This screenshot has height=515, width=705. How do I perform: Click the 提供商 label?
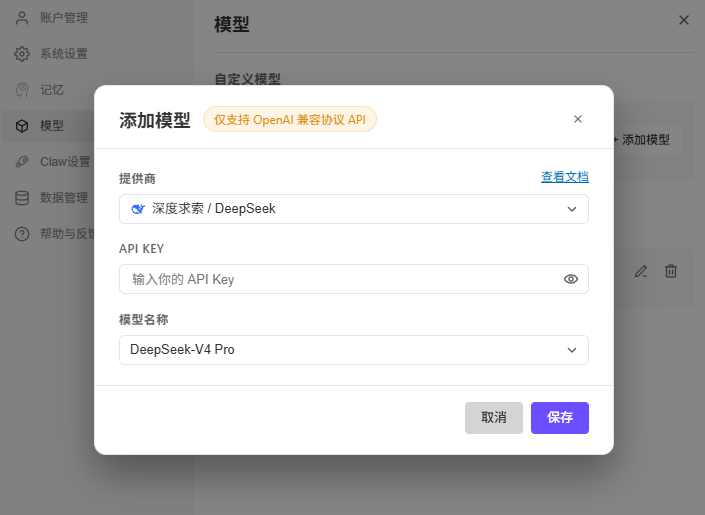[x=137, y=179]
